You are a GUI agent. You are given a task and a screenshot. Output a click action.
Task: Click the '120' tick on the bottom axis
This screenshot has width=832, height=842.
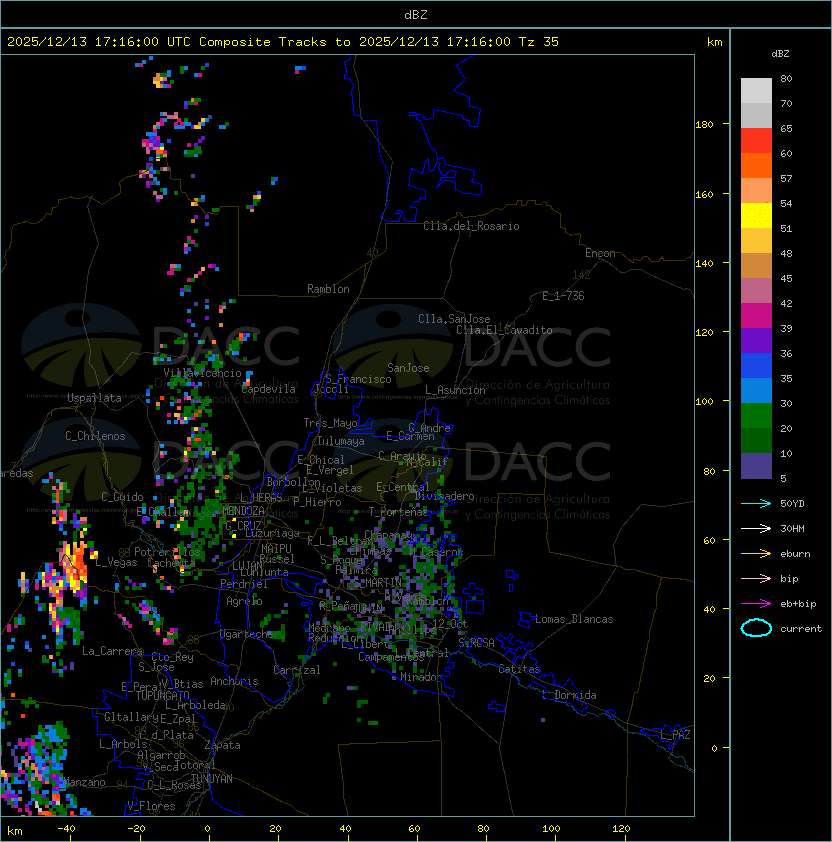[621, 829]
